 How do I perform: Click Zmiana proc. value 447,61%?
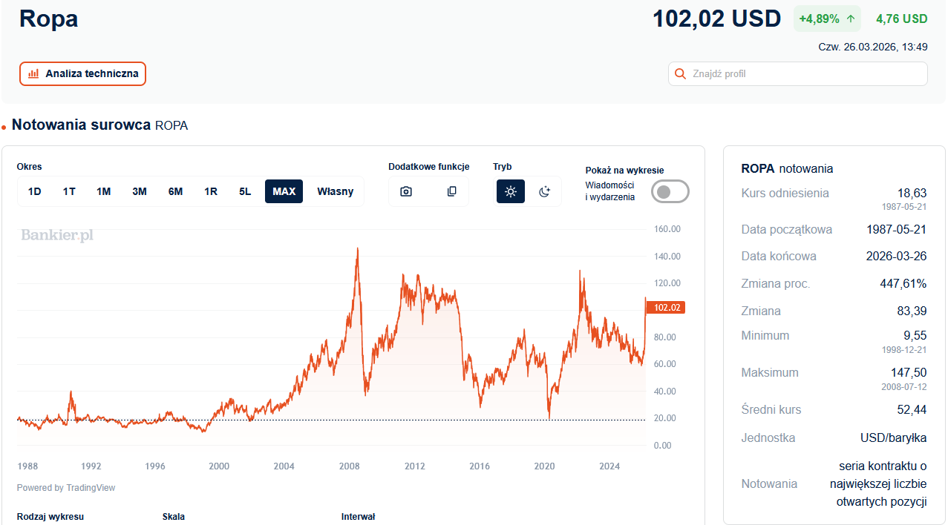click(903, 284)
